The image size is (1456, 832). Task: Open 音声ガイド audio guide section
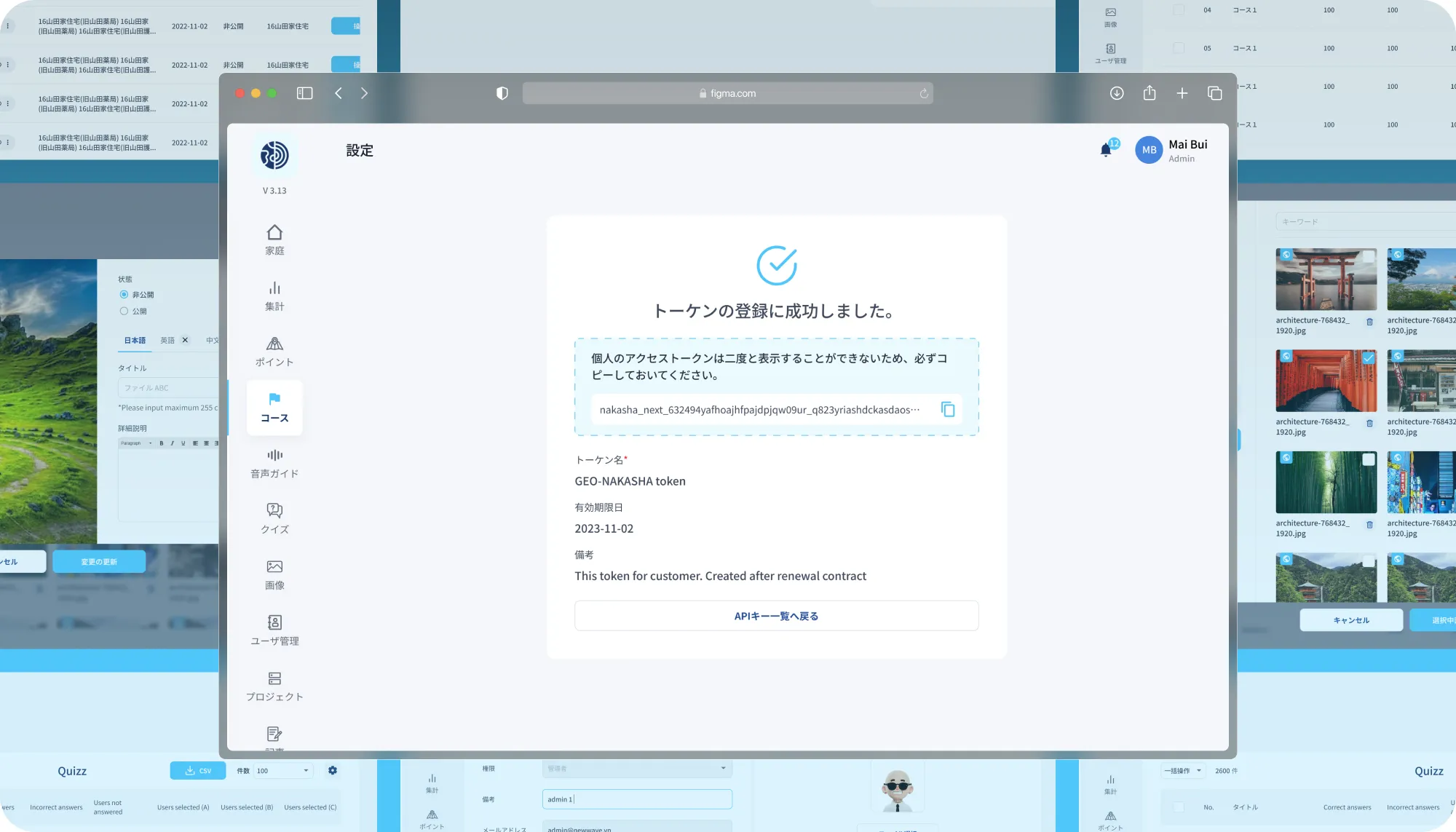coord(274,463)
